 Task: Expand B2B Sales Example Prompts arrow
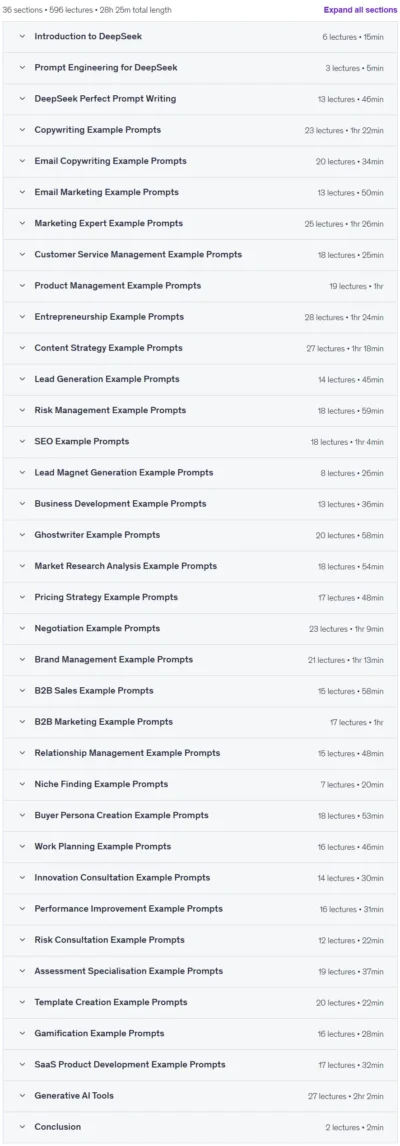[22, 691]
